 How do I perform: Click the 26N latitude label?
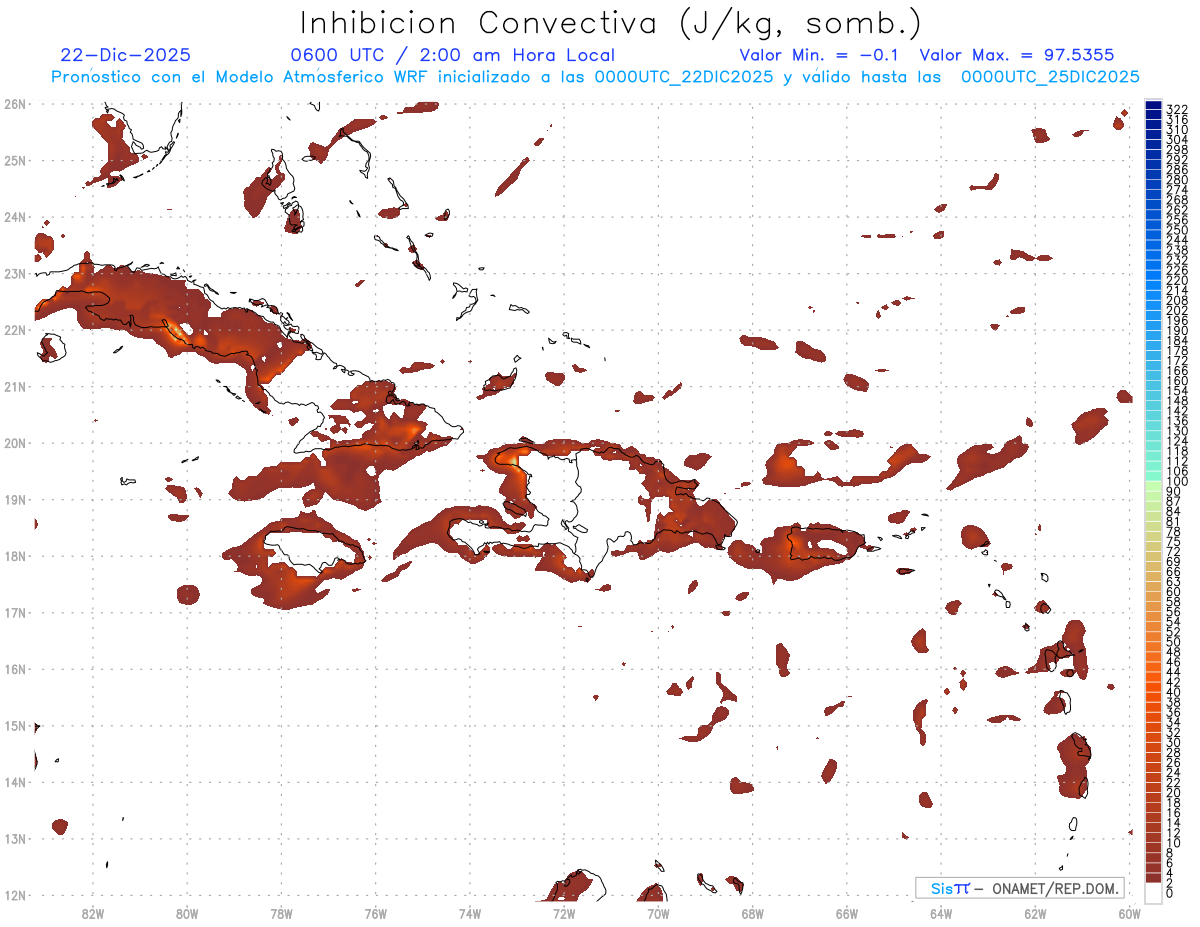(x=14, y=103)
